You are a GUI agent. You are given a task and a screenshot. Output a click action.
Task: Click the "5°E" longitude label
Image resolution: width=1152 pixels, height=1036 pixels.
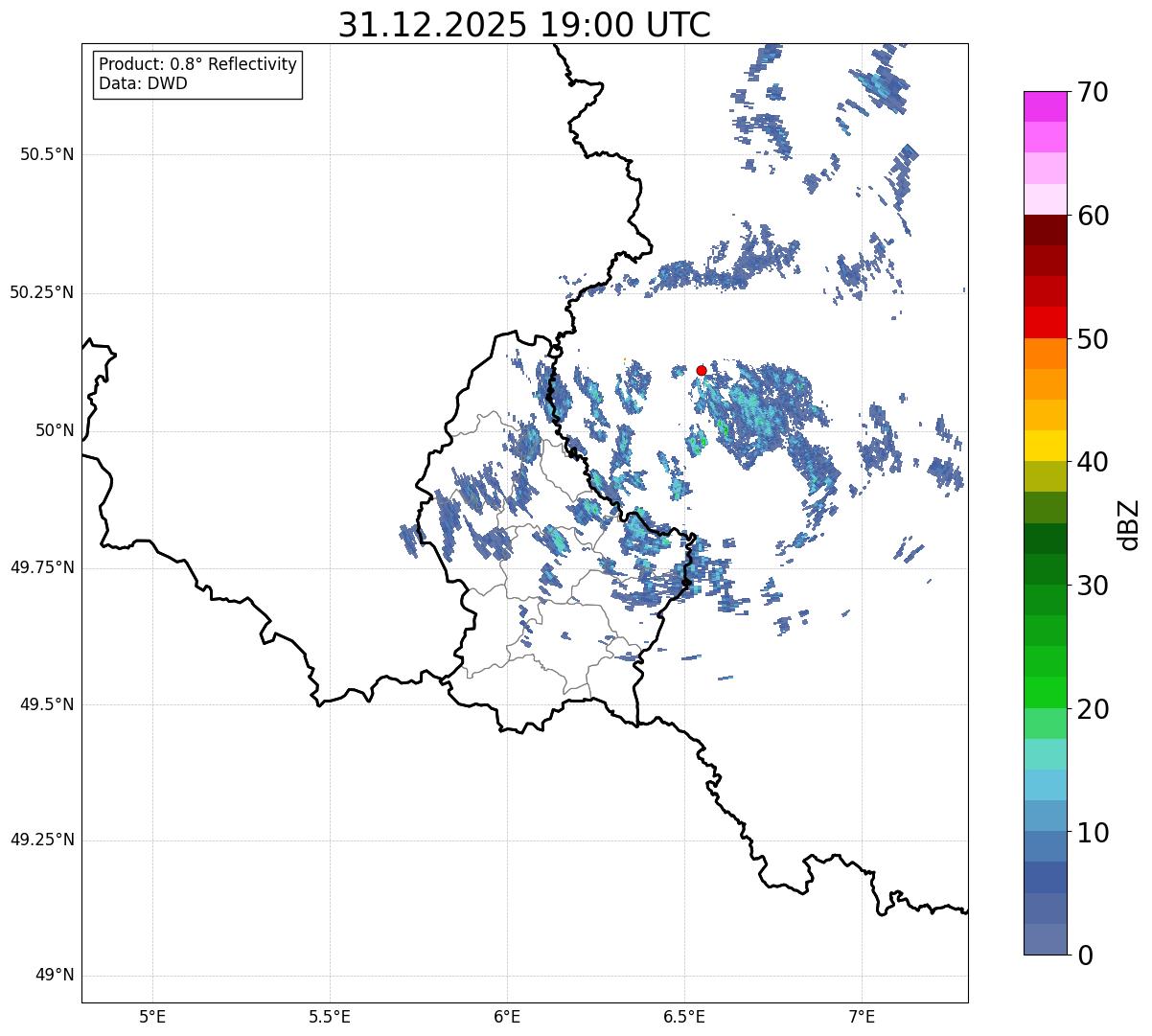(152, 1016)
